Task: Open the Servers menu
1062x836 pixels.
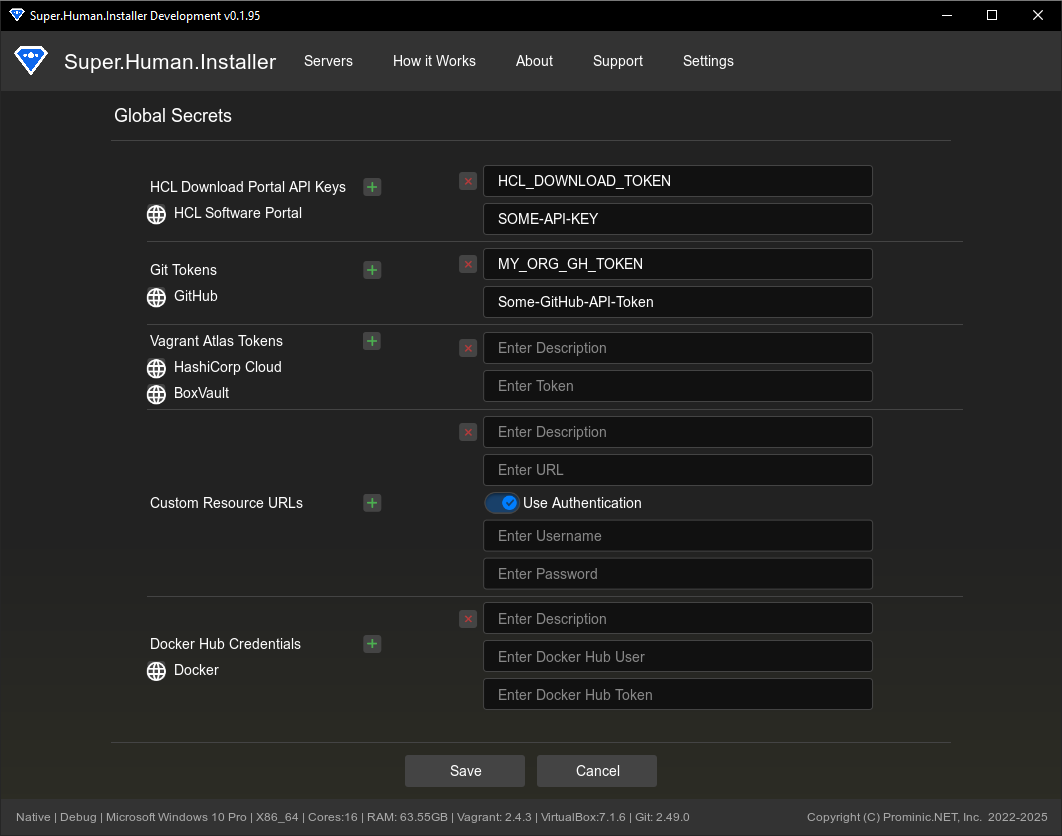Action: (x=328, y=61)
